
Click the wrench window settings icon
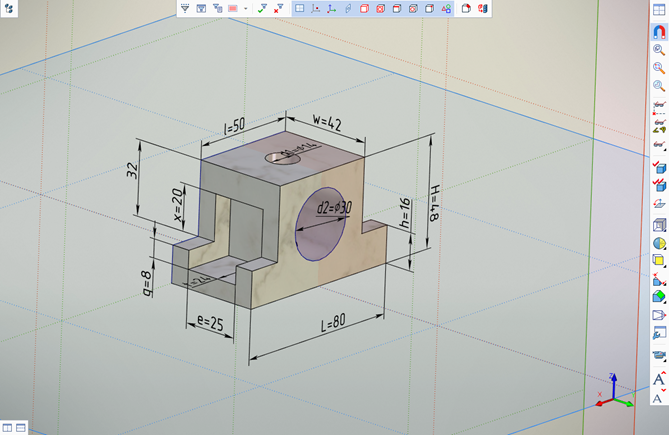[x=659, y=333]
